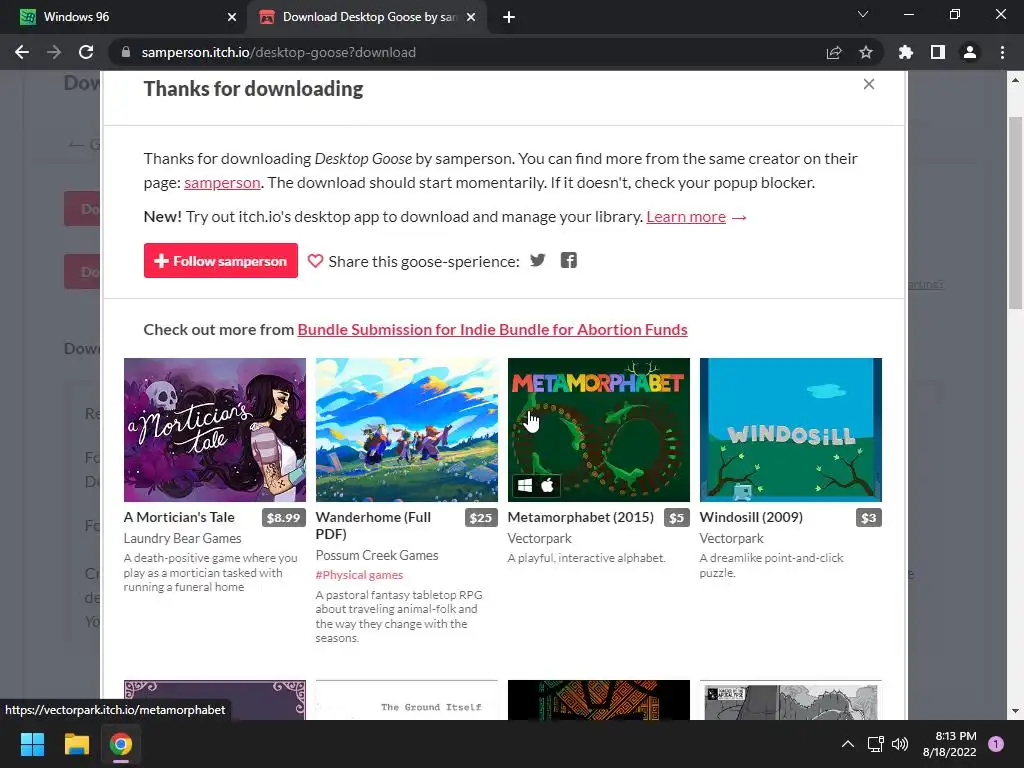The width and height of the screenshot is (1024, 768).
Task: Open the clock and date flyout
Action: (950, 744)
